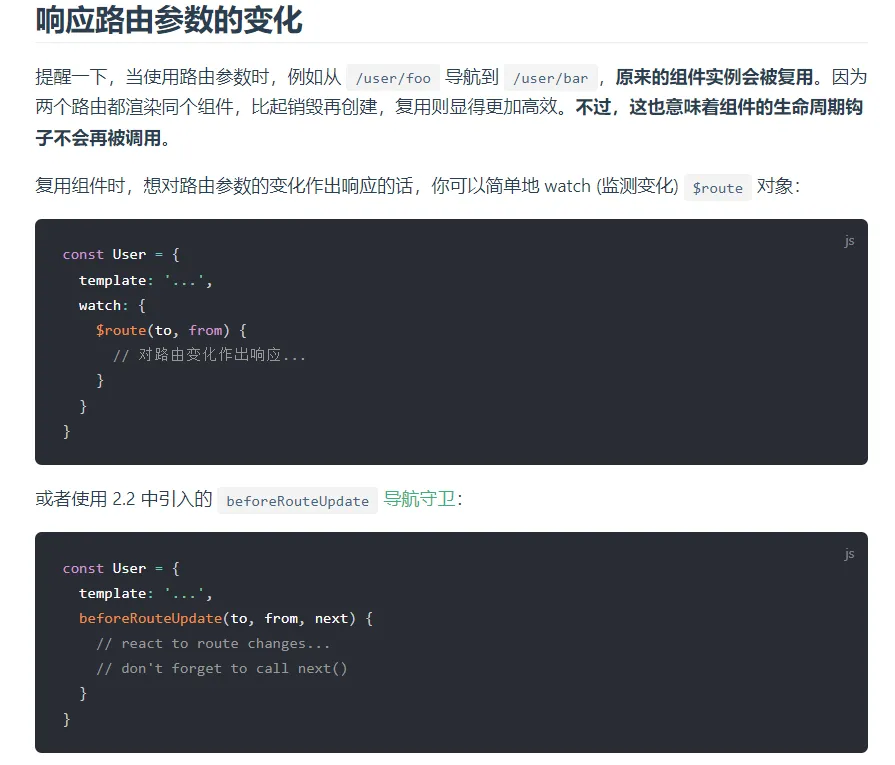Click the comment react to route changes
The width and height of the screenshot is (895, 765).
coord(213,643)
